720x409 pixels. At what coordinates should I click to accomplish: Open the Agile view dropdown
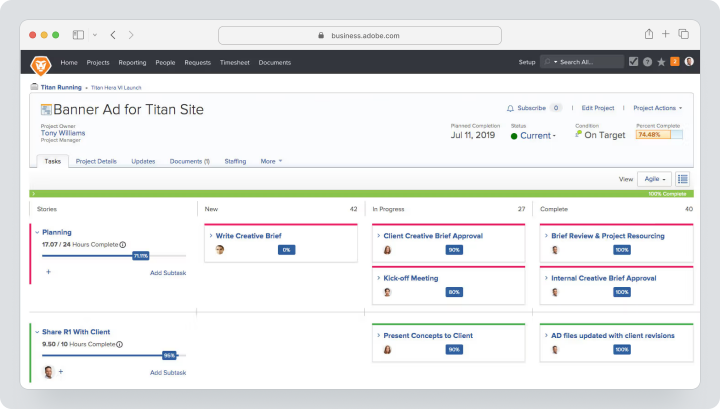click(x=654, y=179)
